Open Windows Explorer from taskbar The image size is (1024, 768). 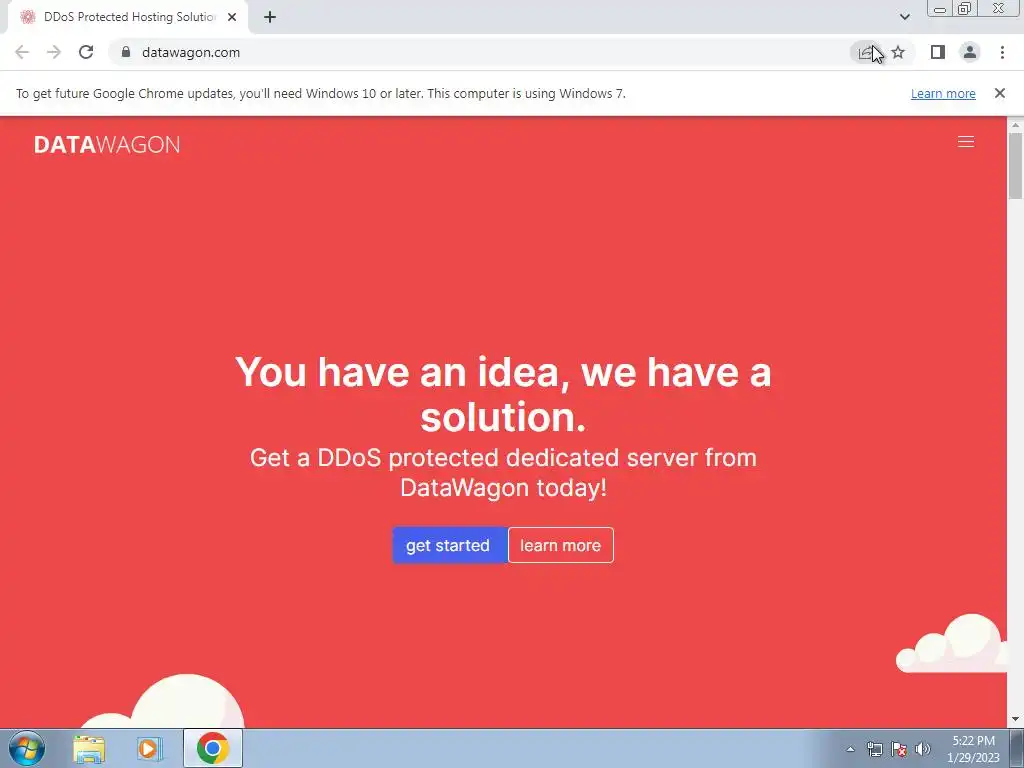pos(89,749)
